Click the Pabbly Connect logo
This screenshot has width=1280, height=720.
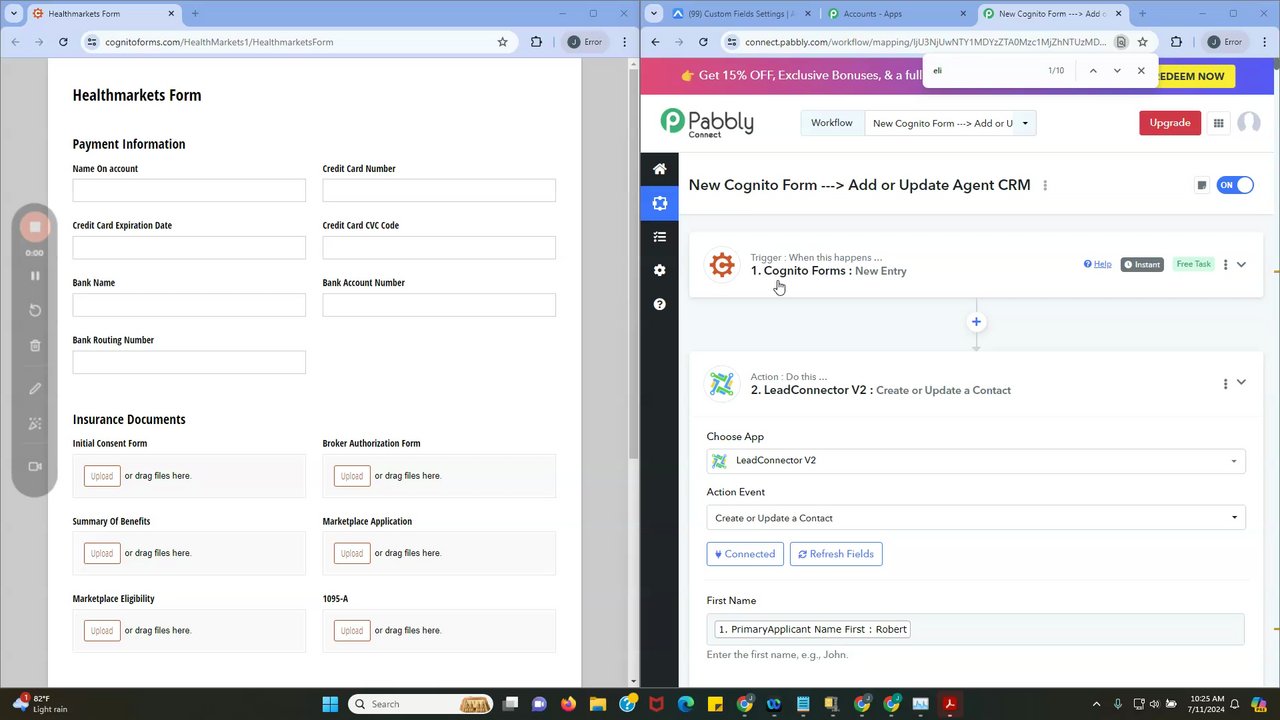point(707,123)
